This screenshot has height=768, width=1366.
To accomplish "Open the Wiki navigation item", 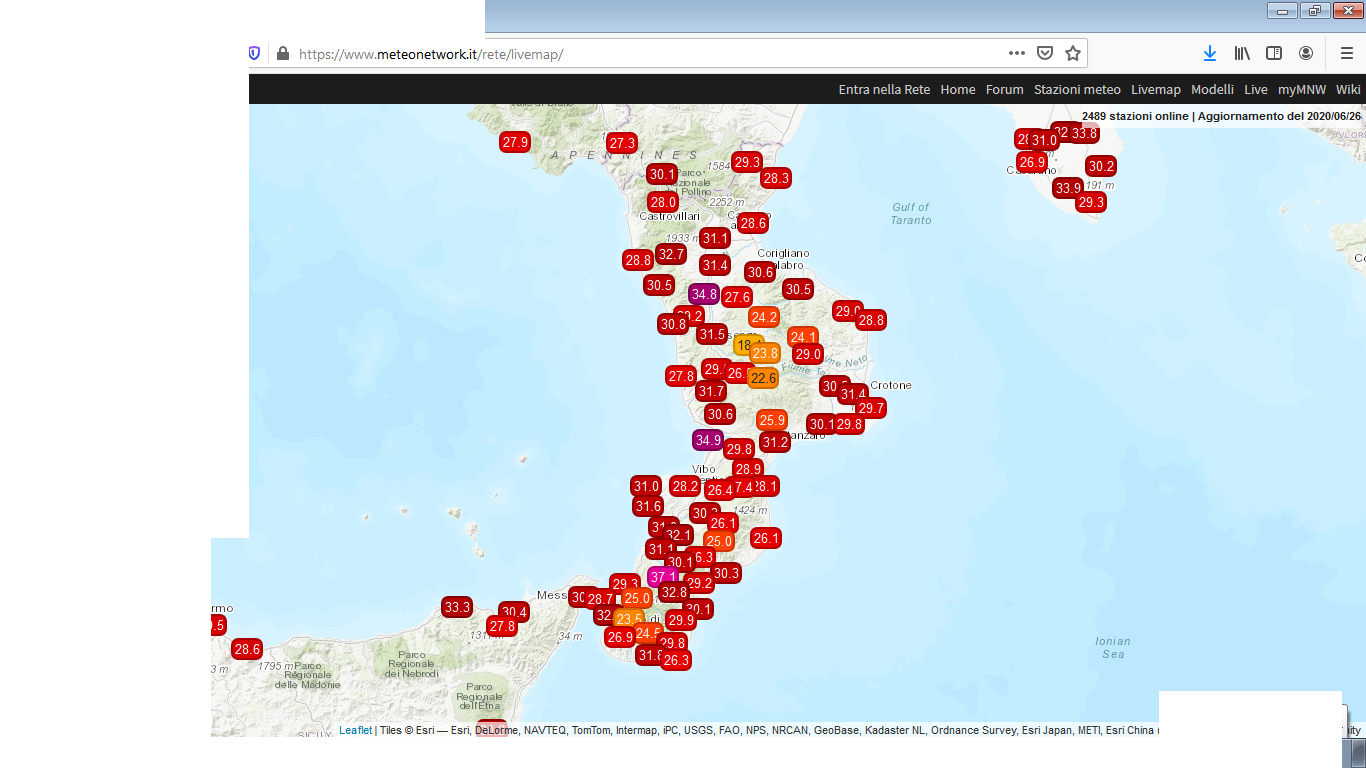I will [x=1348, y=89].
